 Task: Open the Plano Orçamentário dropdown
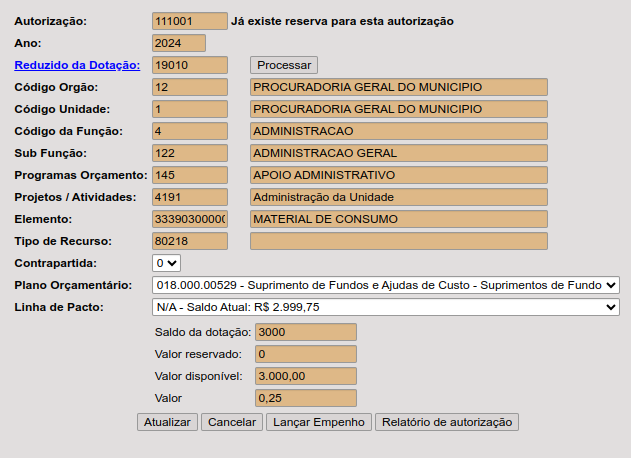(386, 285)
